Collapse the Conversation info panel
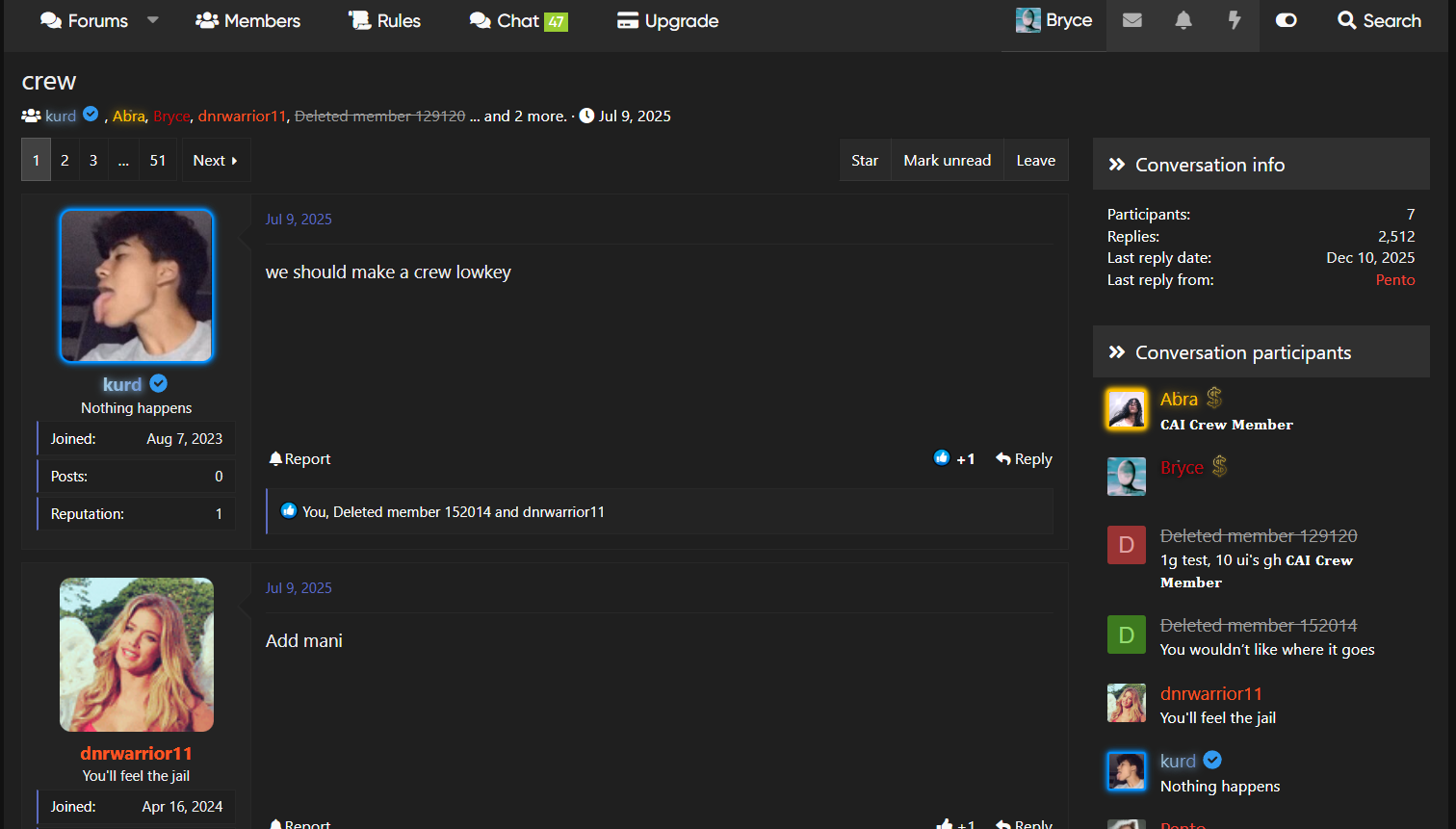Viewport: 1456px width, 829px height. click(1117, 165)
